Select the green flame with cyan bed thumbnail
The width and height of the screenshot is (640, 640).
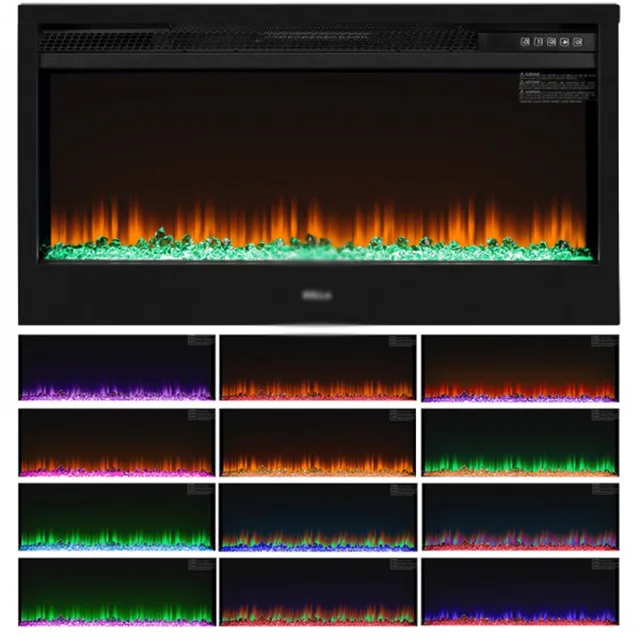point(117,517)
